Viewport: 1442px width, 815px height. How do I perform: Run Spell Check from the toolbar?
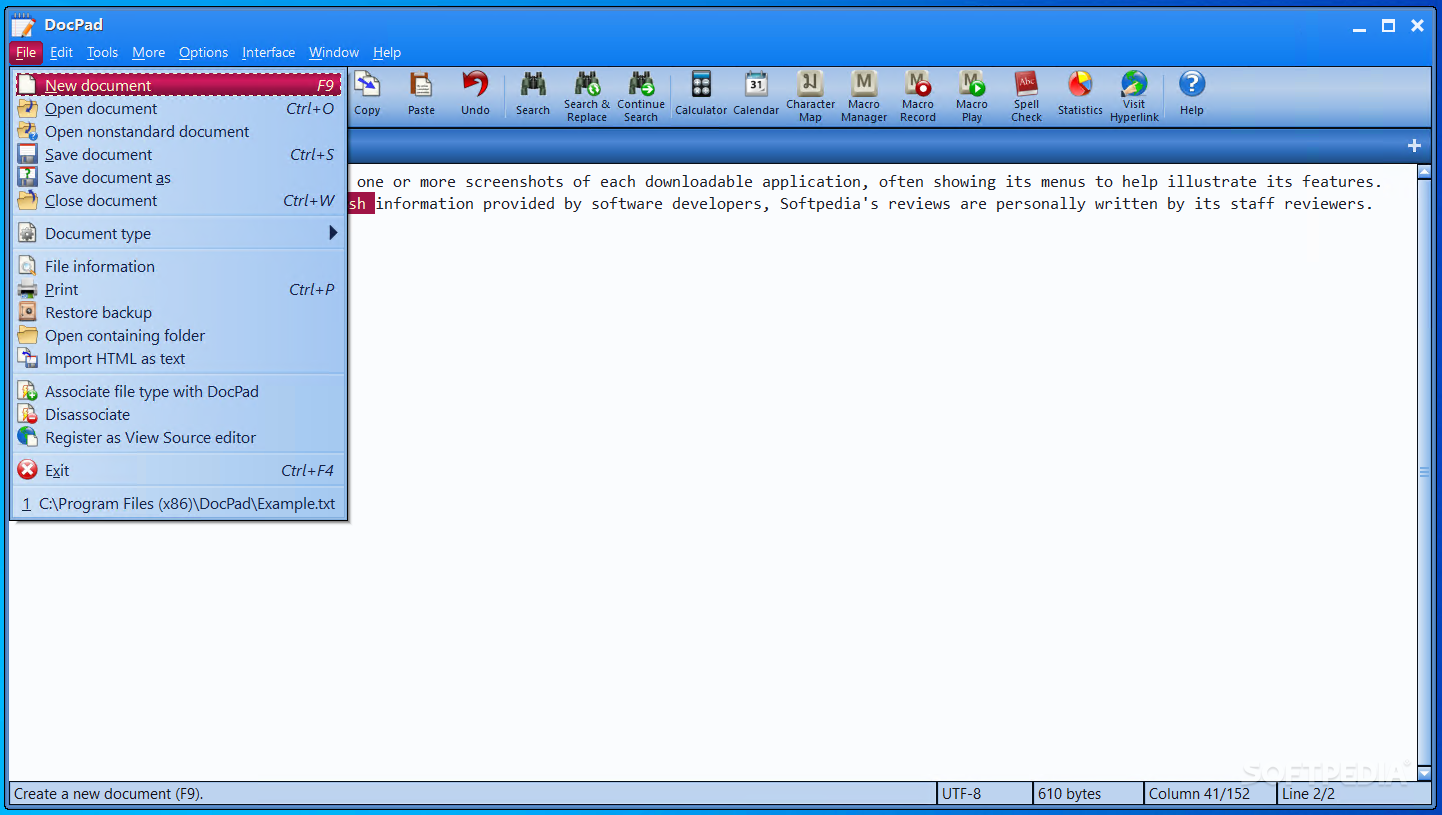pyautogui.click(x=1026, y=96)
